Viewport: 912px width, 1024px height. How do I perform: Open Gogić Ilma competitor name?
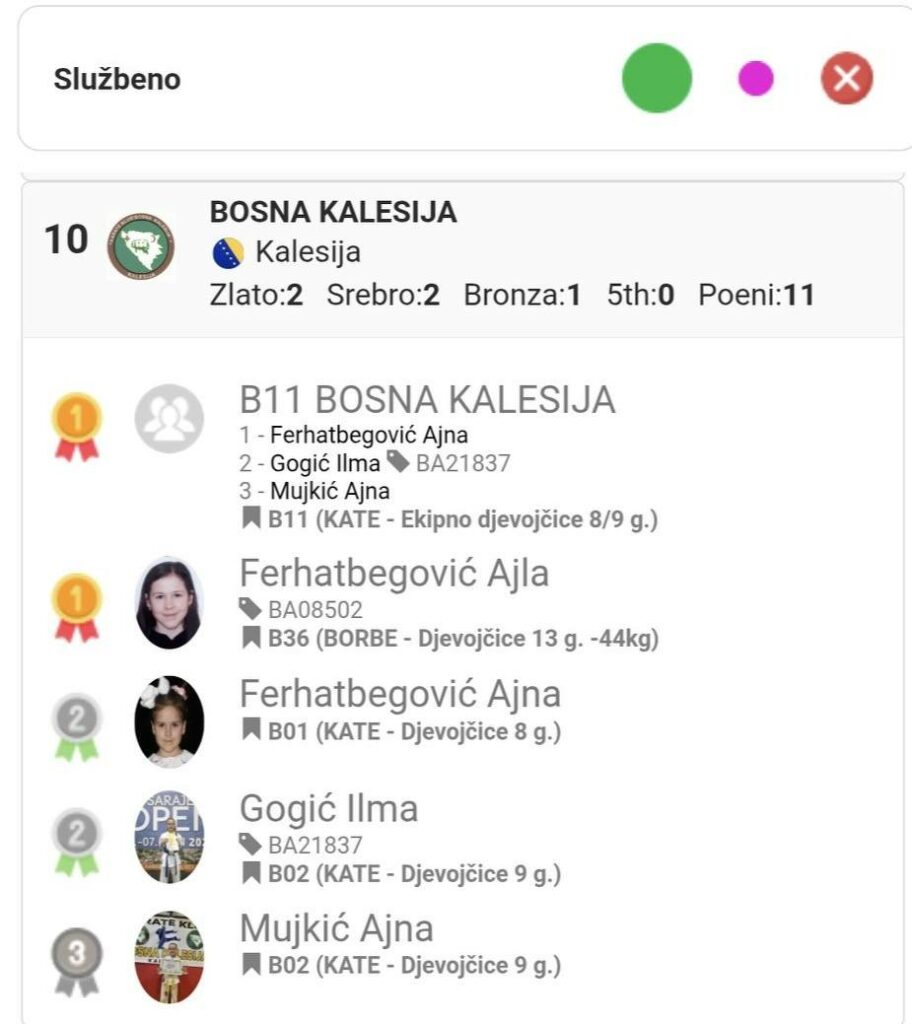[328, 808]
